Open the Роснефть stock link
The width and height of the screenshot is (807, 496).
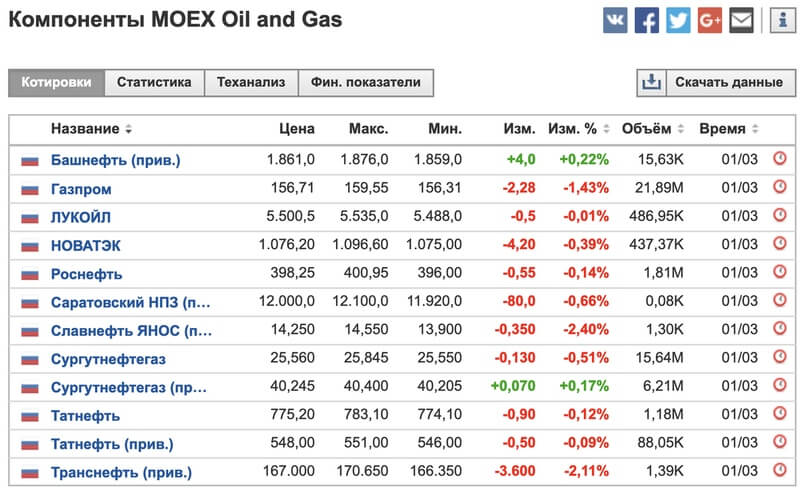87,274
